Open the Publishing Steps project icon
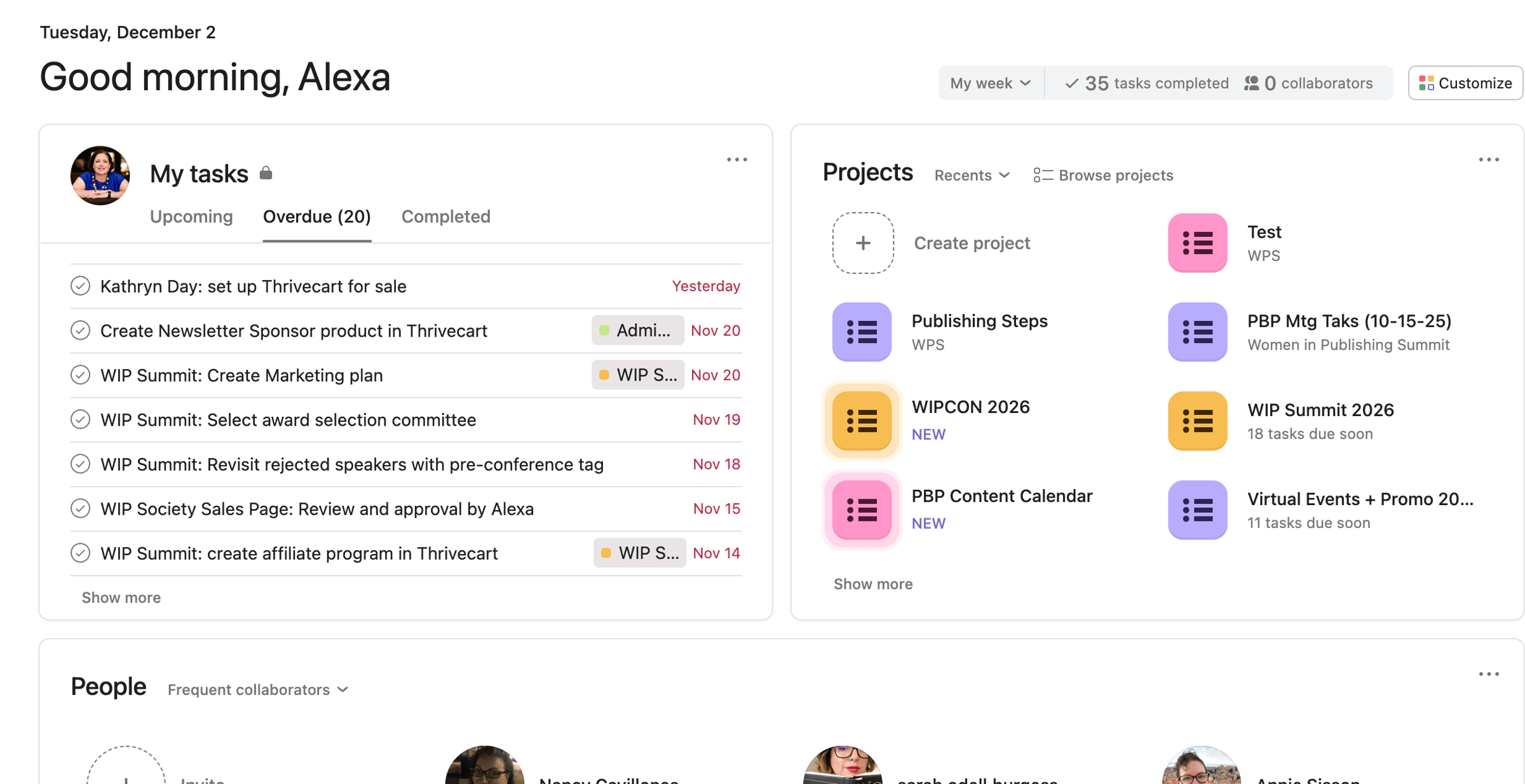 click(x=862, y=332)
